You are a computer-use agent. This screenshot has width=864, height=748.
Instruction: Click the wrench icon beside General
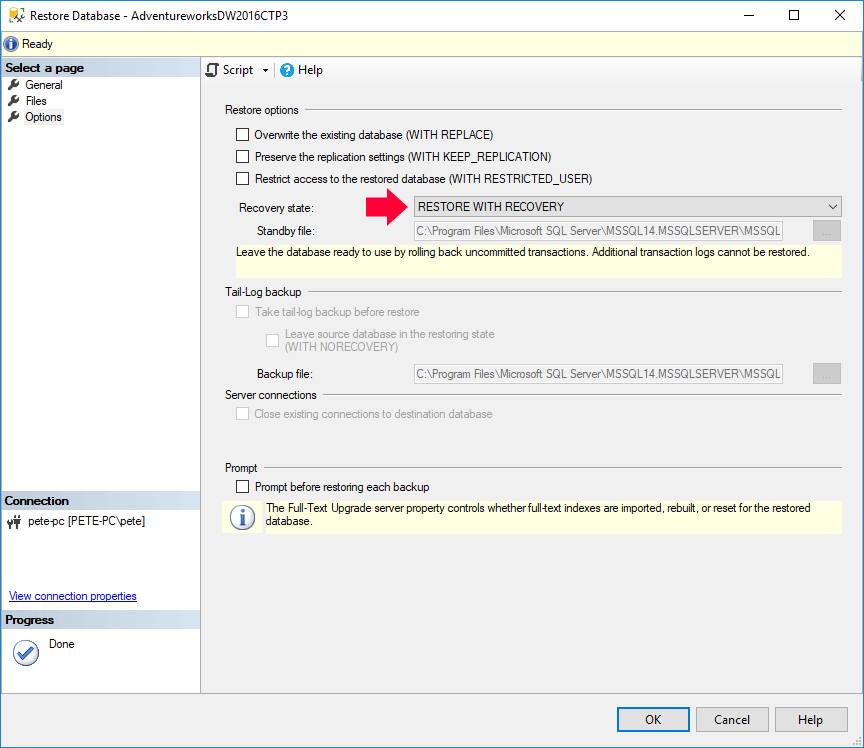click(x=14, y=84)
